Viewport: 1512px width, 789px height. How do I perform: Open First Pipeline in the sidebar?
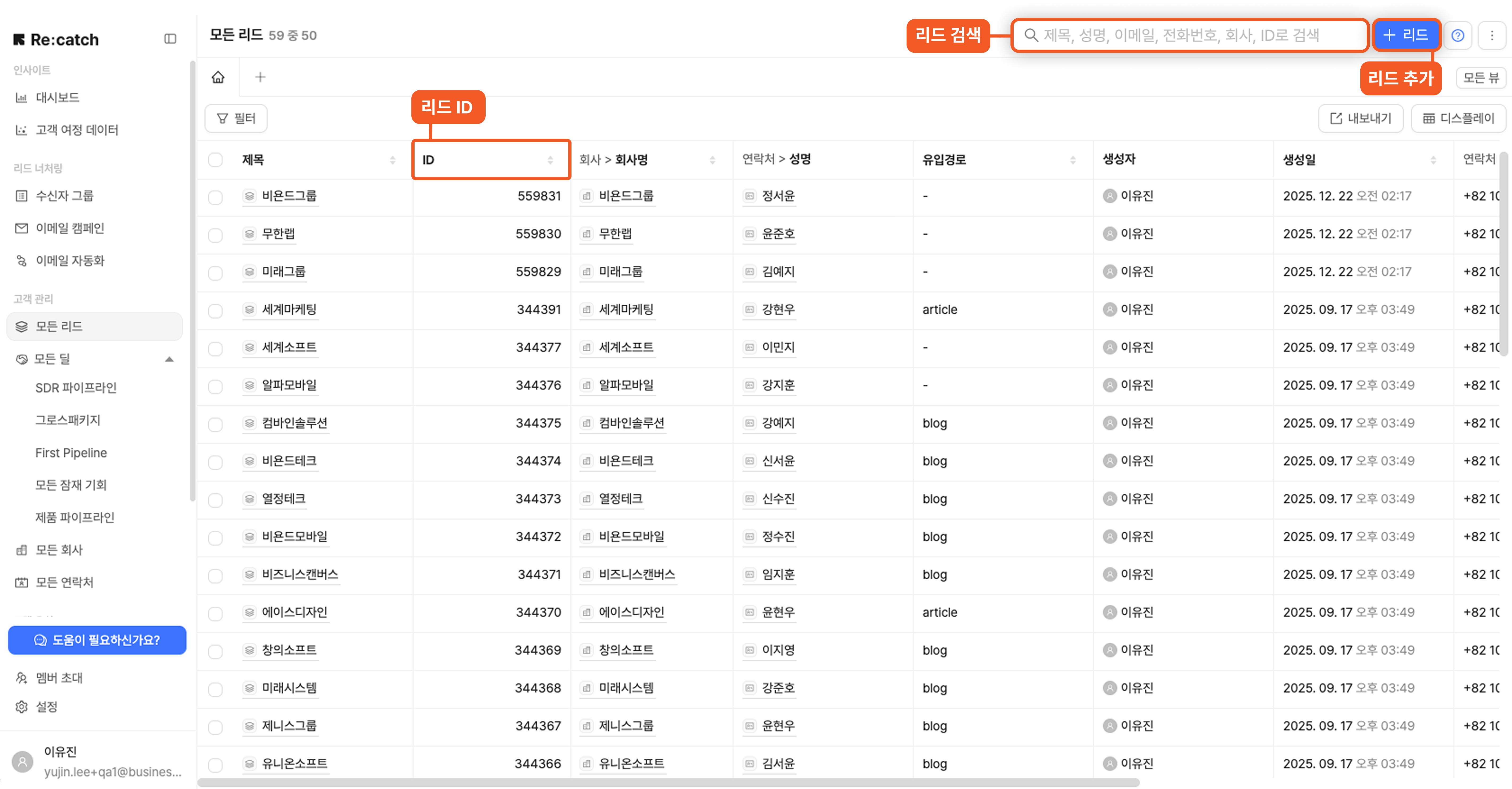71,453
